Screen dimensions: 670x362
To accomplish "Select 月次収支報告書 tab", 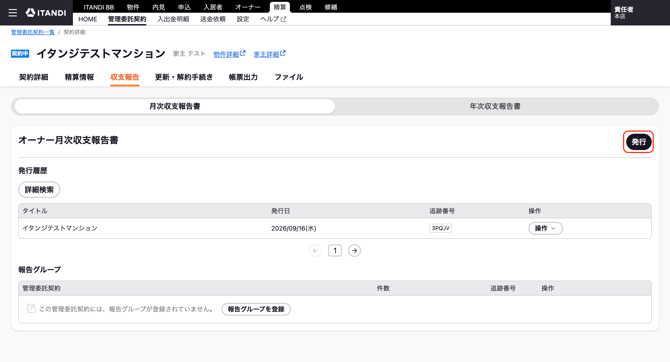I will coord(174,106).
